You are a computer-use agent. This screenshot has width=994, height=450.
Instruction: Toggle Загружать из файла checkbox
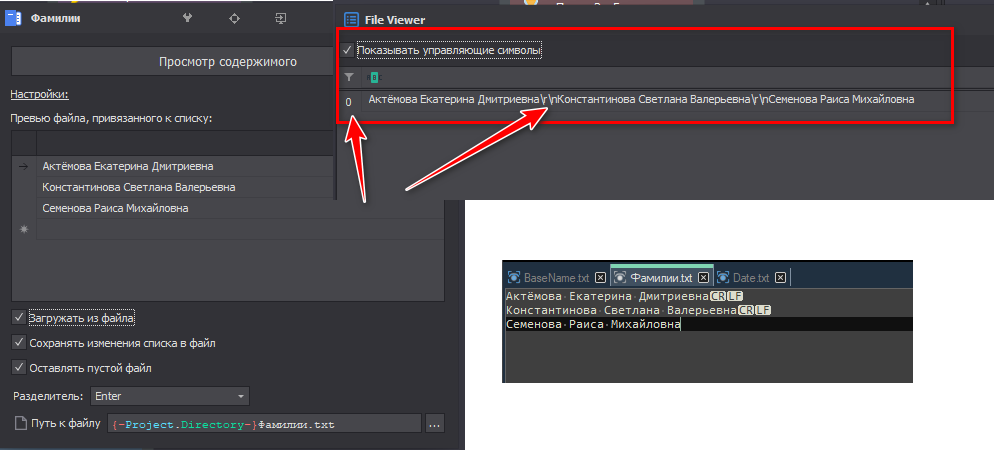(x=18, y=318)
